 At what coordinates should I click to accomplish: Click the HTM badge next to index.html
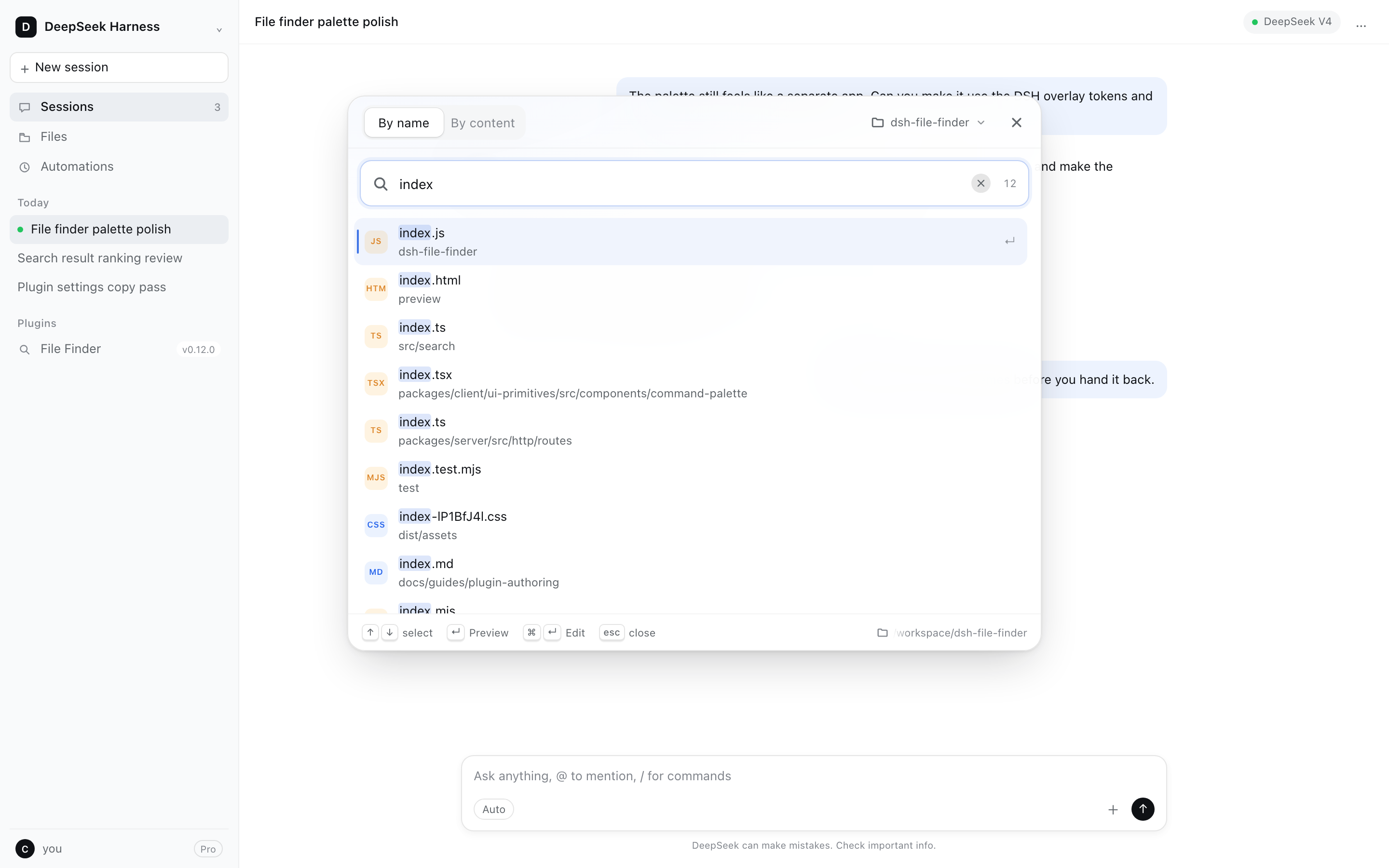(376, 288)
